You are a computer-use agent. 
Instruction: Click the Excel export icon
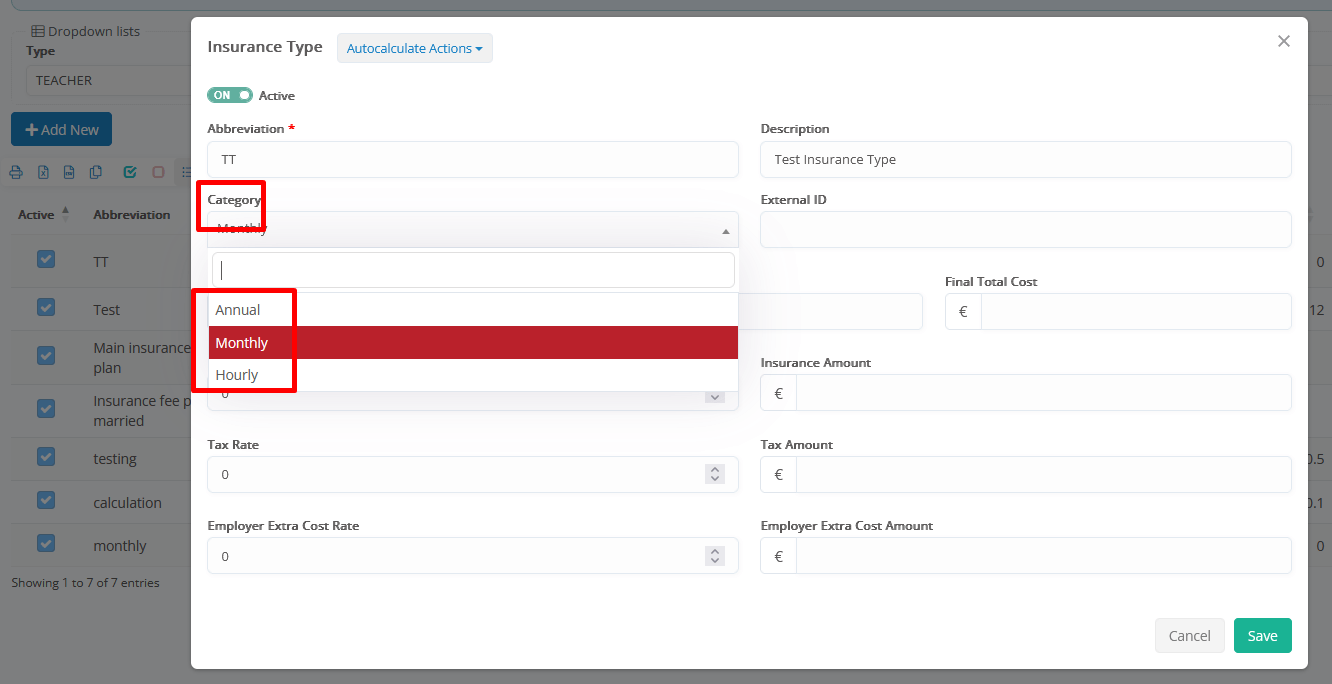click(x=43, y=172)
